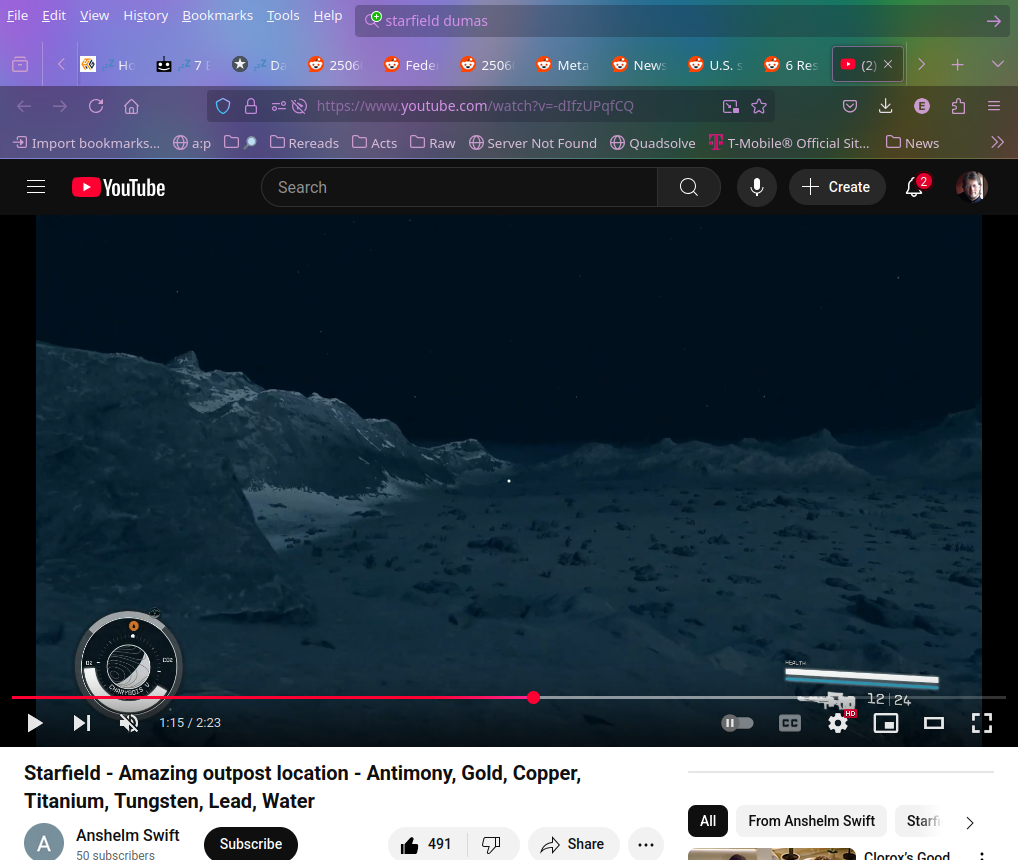Screen dimensions: 1018x860
Task: Enable miniplayer mode
Action: tap(886, 723)
